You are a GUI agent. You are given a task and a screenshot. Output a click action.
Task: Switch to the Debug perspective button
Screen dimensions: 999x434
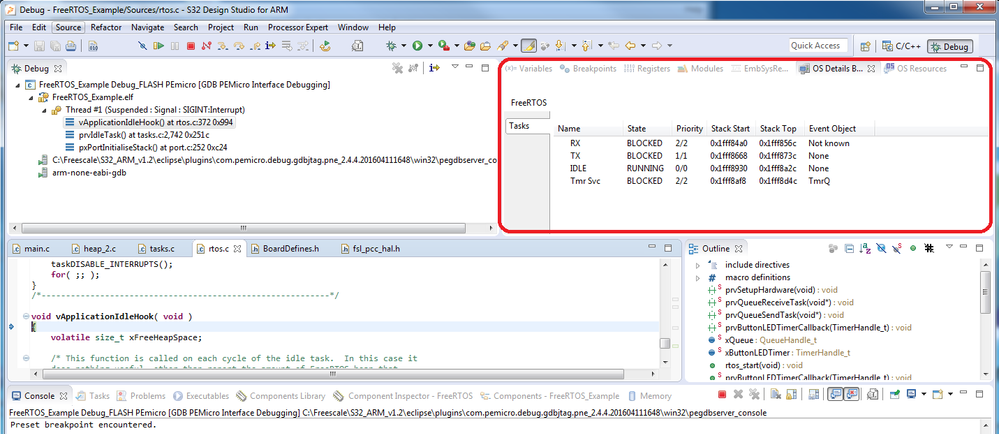tap(949, 47)
